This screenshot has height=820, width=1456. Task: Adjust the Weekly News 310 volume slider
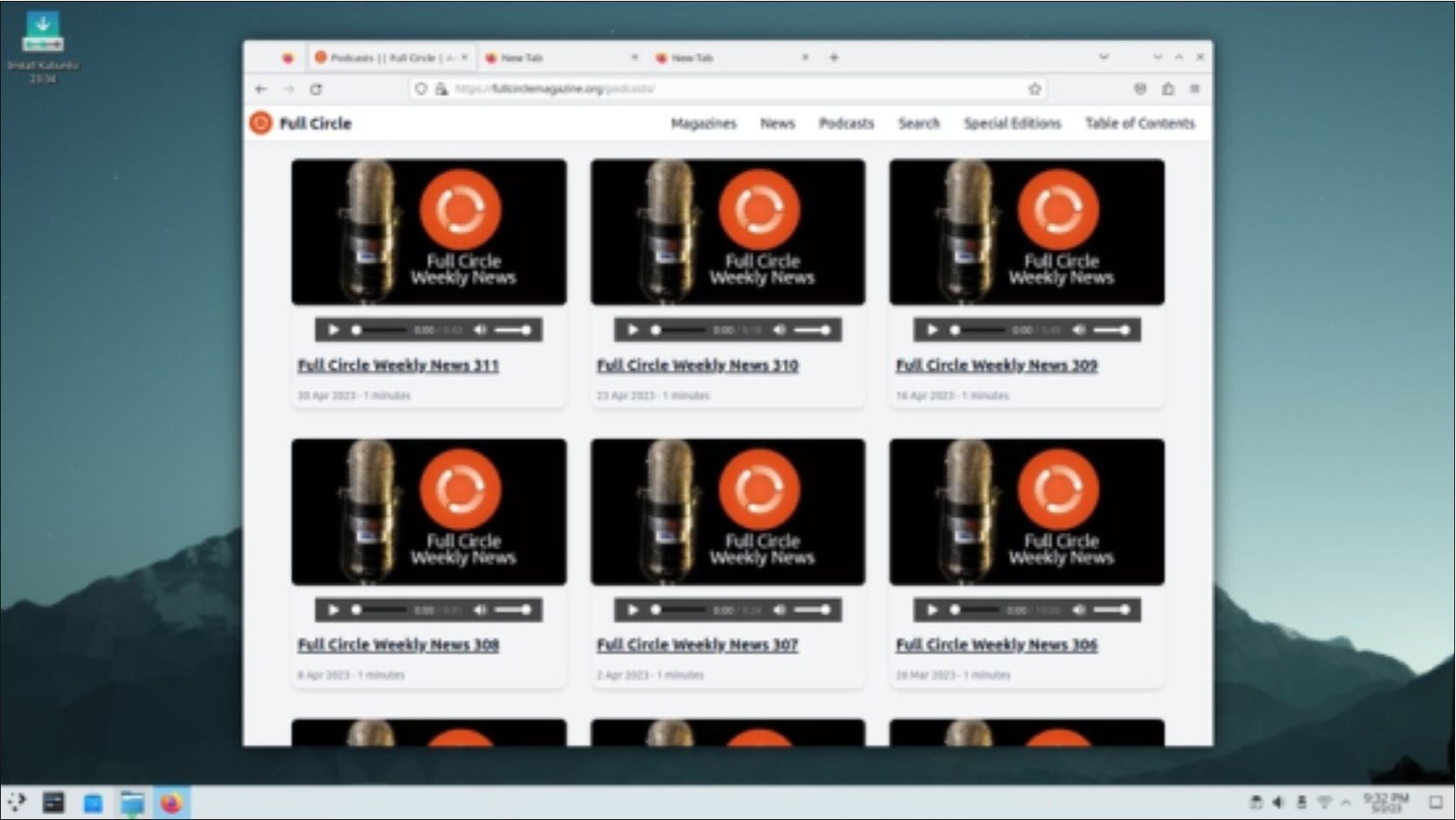tap(812, 330)
